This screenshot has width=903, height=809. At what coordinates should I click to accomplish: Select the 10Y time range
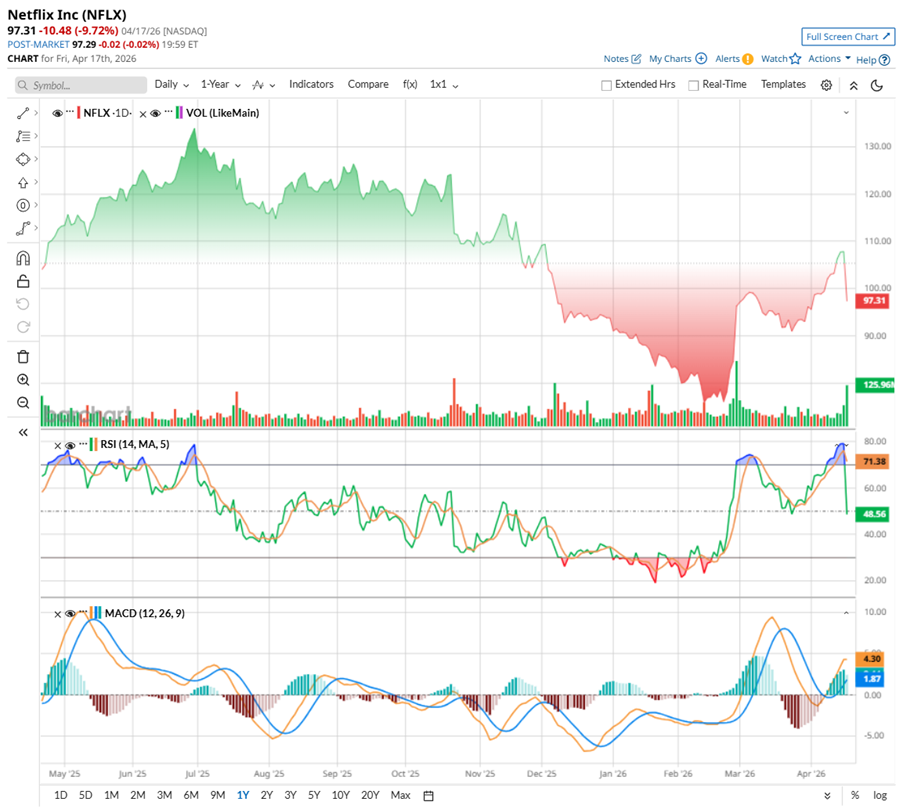[x=340, y=795]
